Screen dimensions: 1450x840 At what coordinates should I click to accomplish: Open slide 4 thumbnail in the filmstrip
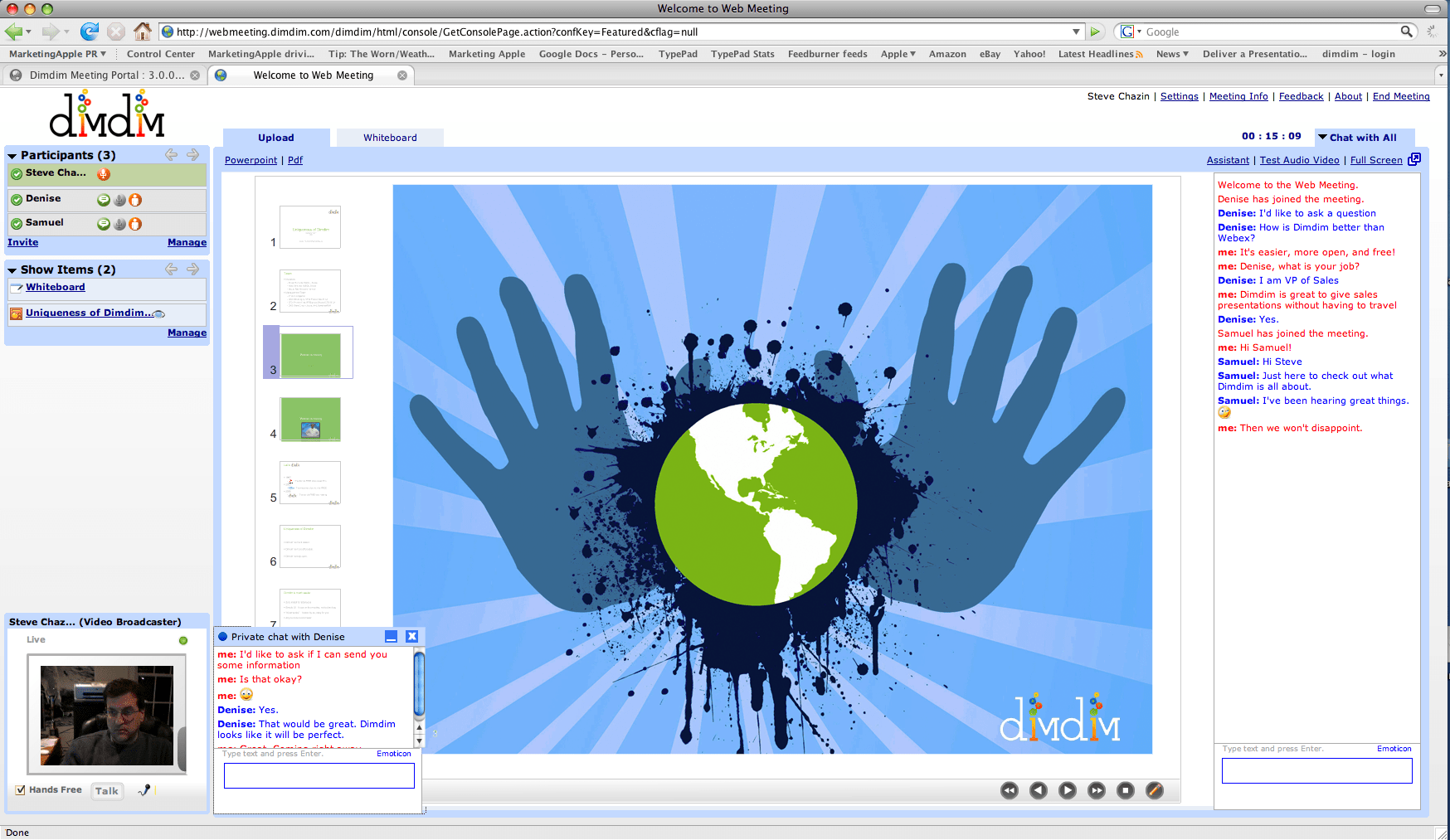pos(309,419)
